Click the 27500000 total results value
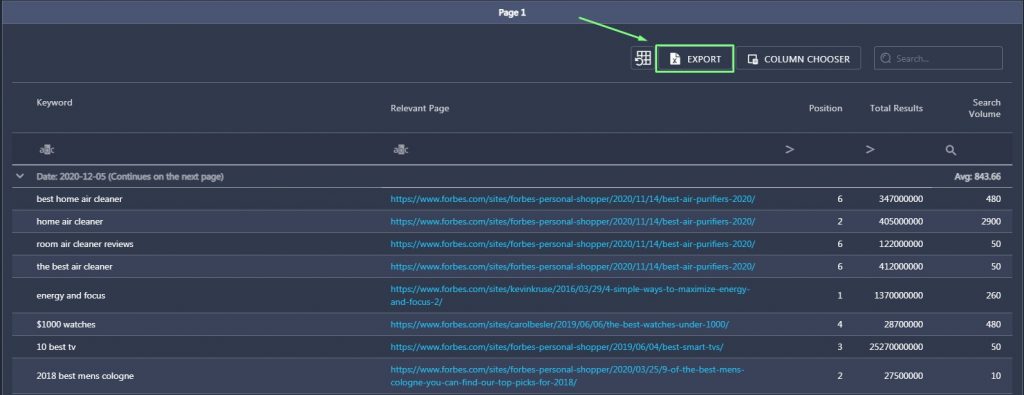Screen dimensions: 1024x395 [904, 376]
